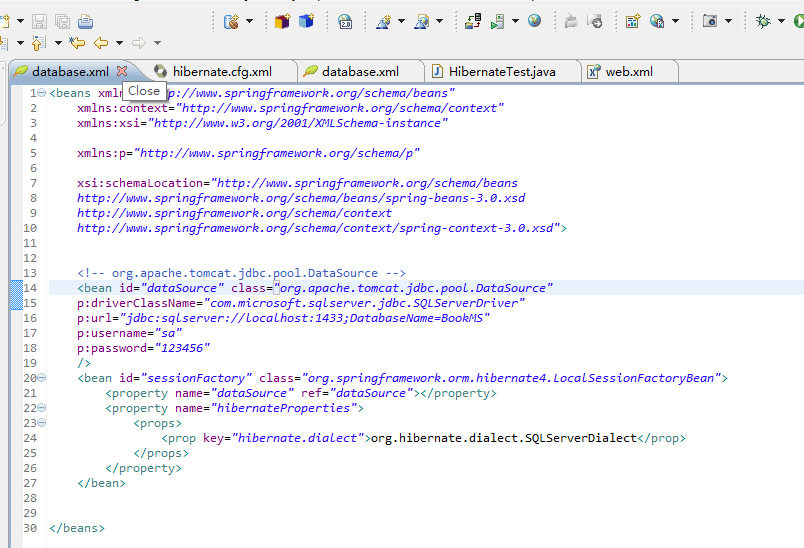Click the grayed window forward icon
804x548 pixels.
[595, 22]
